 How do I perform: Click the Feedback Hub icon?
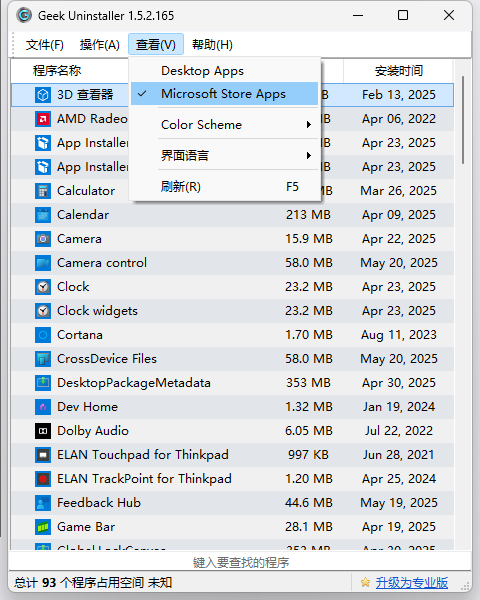point(43,503)
